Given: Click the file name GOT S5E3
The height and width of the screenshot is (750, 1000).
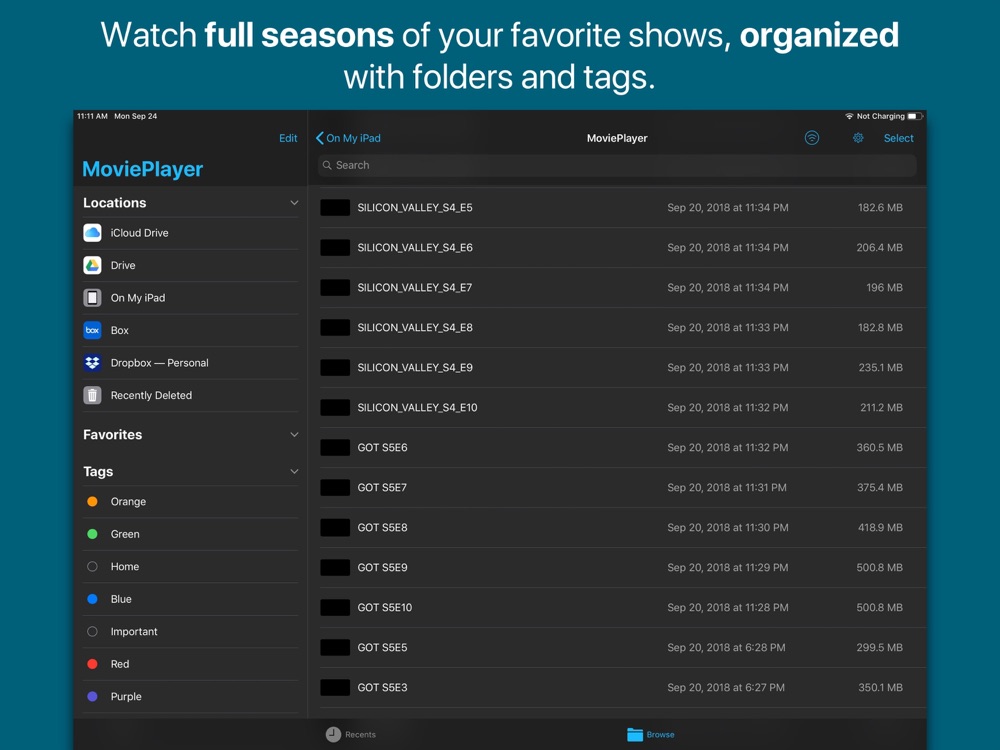Looking at the screenshot, I should (382, 688).
